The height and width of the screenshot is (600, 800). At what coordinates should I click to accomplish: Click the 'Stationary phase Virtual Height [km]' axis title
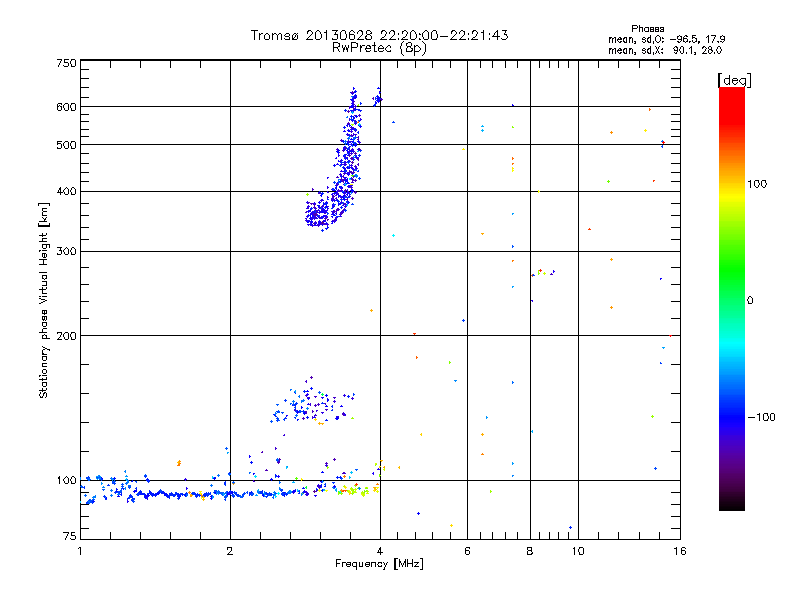tap(43, 300)
